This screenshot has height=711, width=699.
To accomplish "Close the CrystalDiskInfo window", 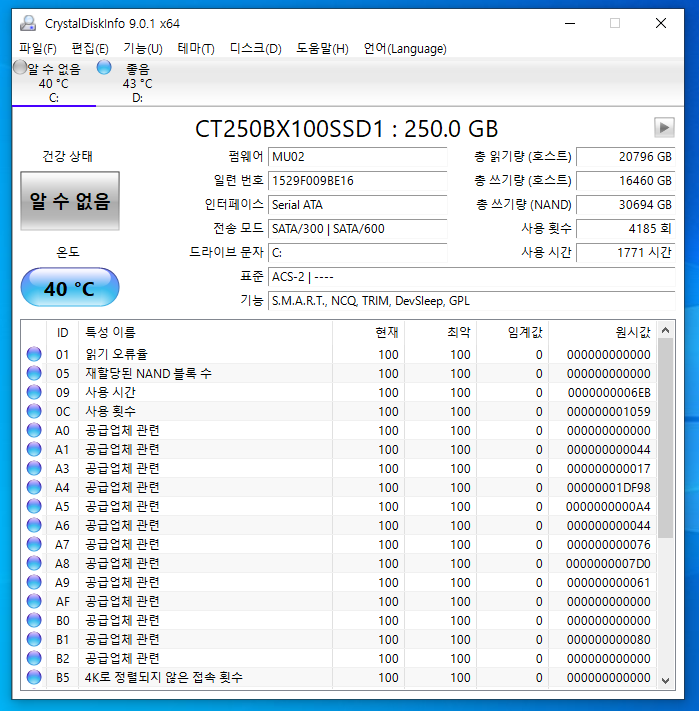I will pyautogui.click(x=660, y=23).
